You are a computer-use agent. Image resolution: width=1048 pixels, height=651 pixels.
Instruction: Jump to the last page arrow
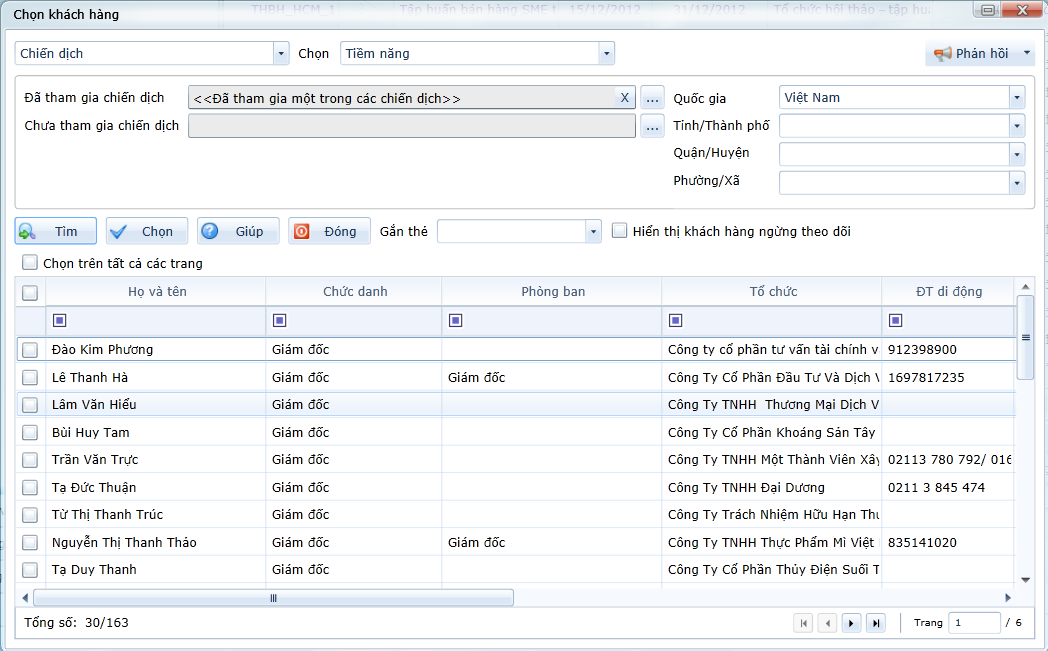coord(875,623)
